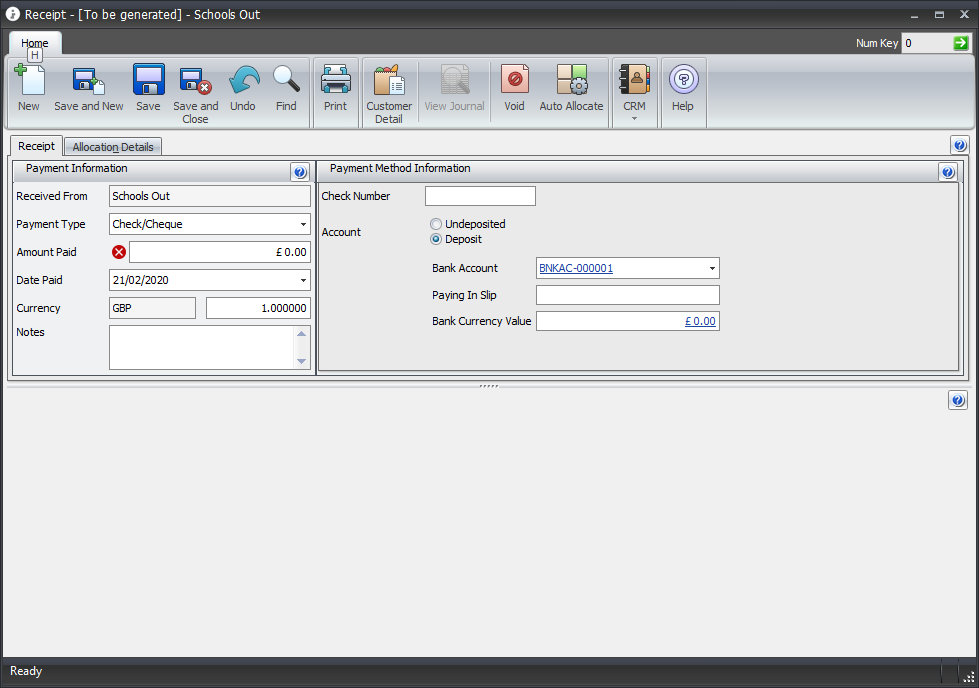The width and height of the screenshot is (979, 688).
Task: Click the Undo arrow icon
Action: 243,82
